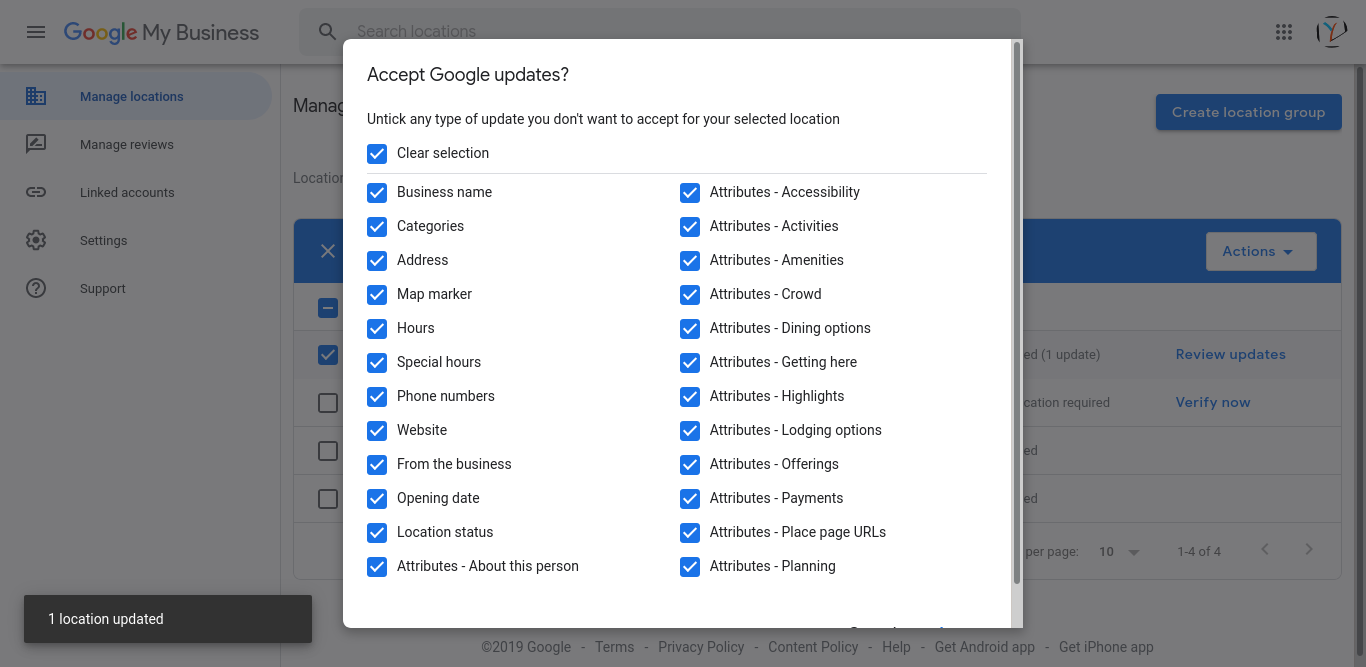Click the Settings gear icon

(36, 241)
